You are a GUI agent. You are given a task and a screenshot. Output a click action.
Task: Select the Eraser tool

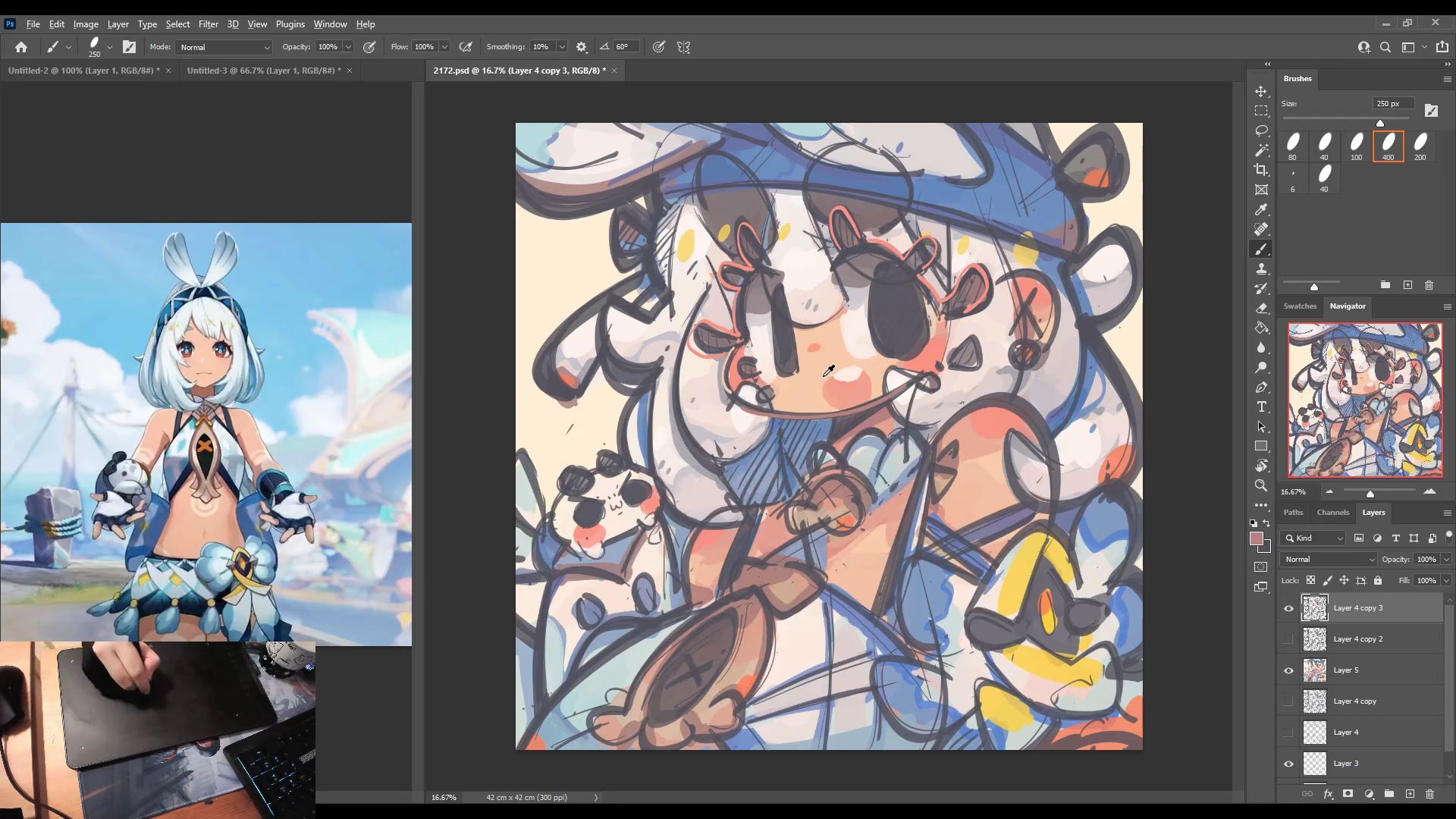pos(1261,308)
